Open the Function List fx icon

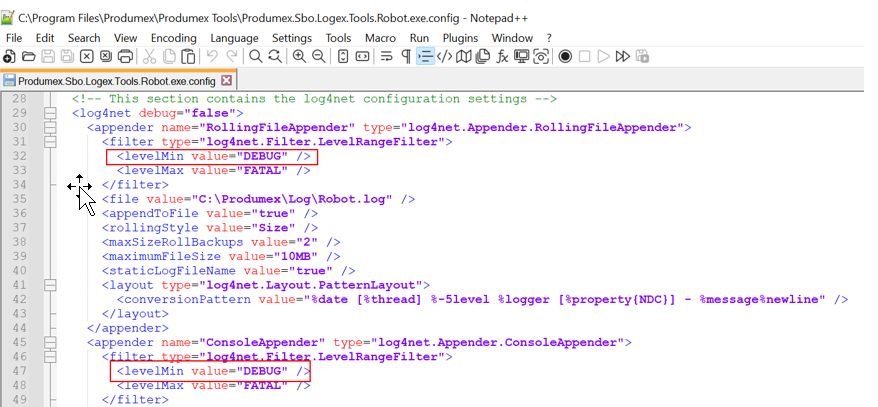tap(503, 57)
